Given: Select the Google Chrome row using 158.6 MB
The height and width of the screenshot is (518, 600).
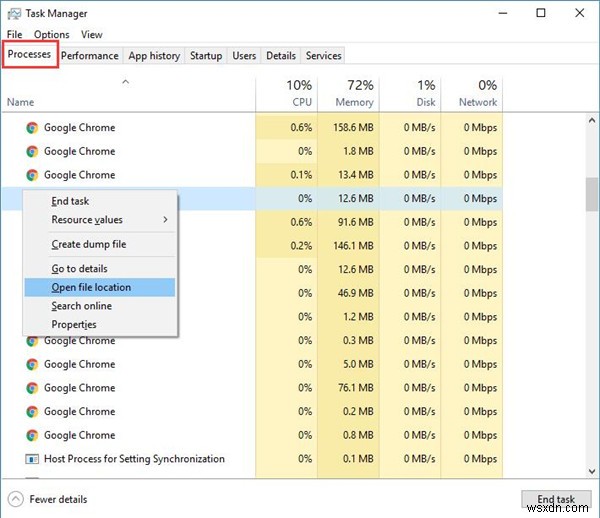Looking at the screenshot, I should (x=253, y=128).
